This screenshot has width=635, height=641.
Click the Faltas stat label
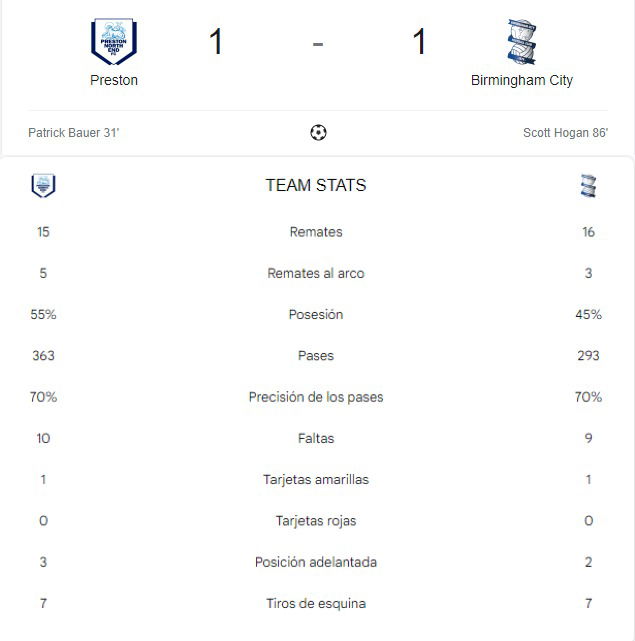(x=316, y=438)
